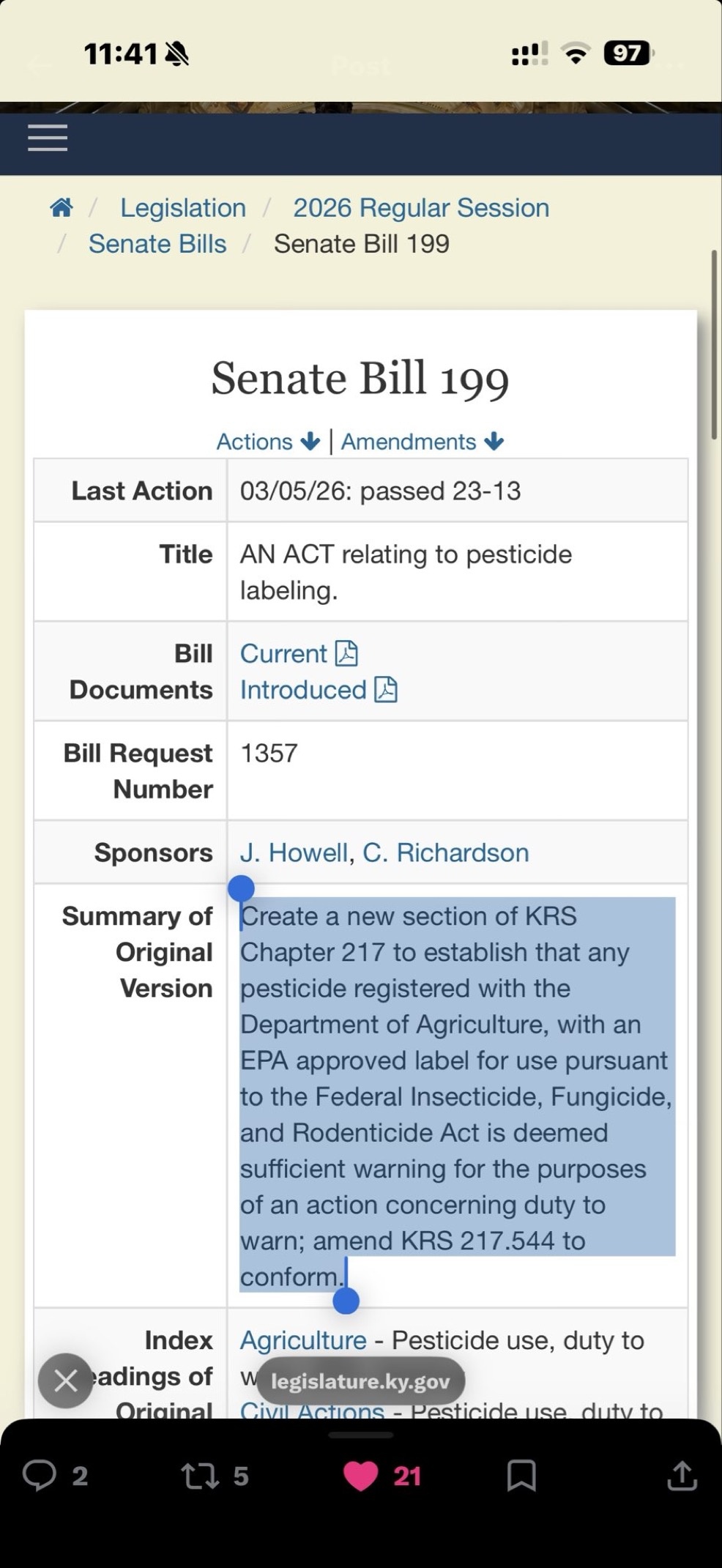Image resolution: width=722 pixels, height=1568 pixels.
Task: Toggle the pink heart like
Action: 361,1475
